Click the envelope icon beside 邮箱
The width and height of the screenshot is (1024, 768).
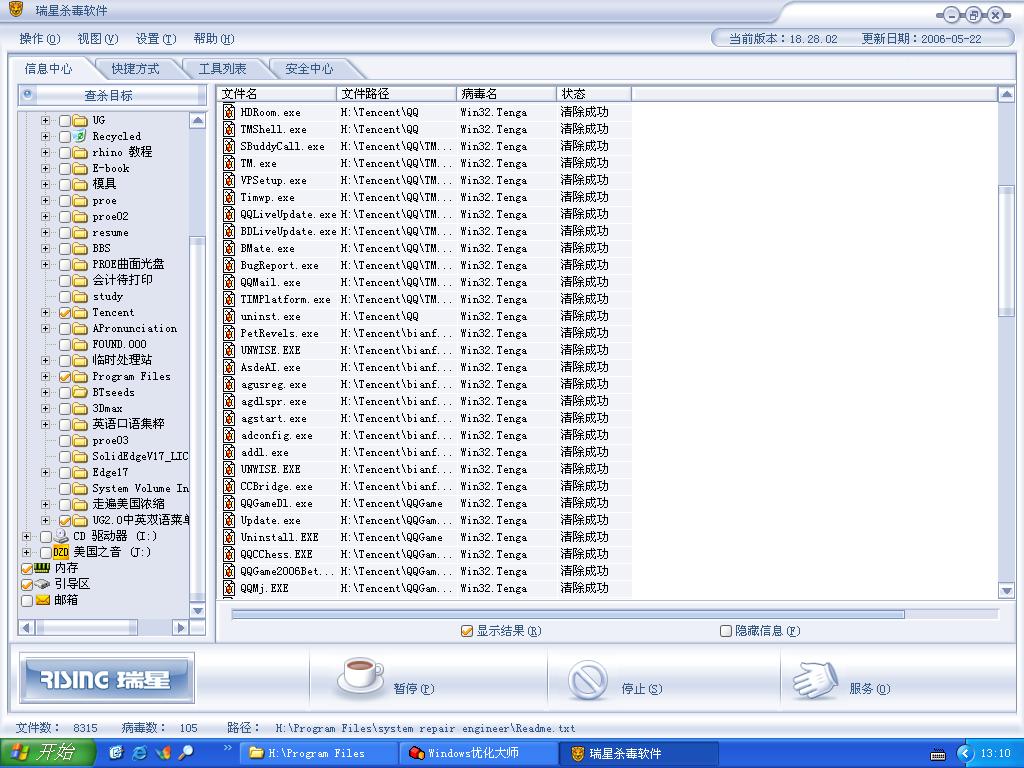tap(42, 600)
